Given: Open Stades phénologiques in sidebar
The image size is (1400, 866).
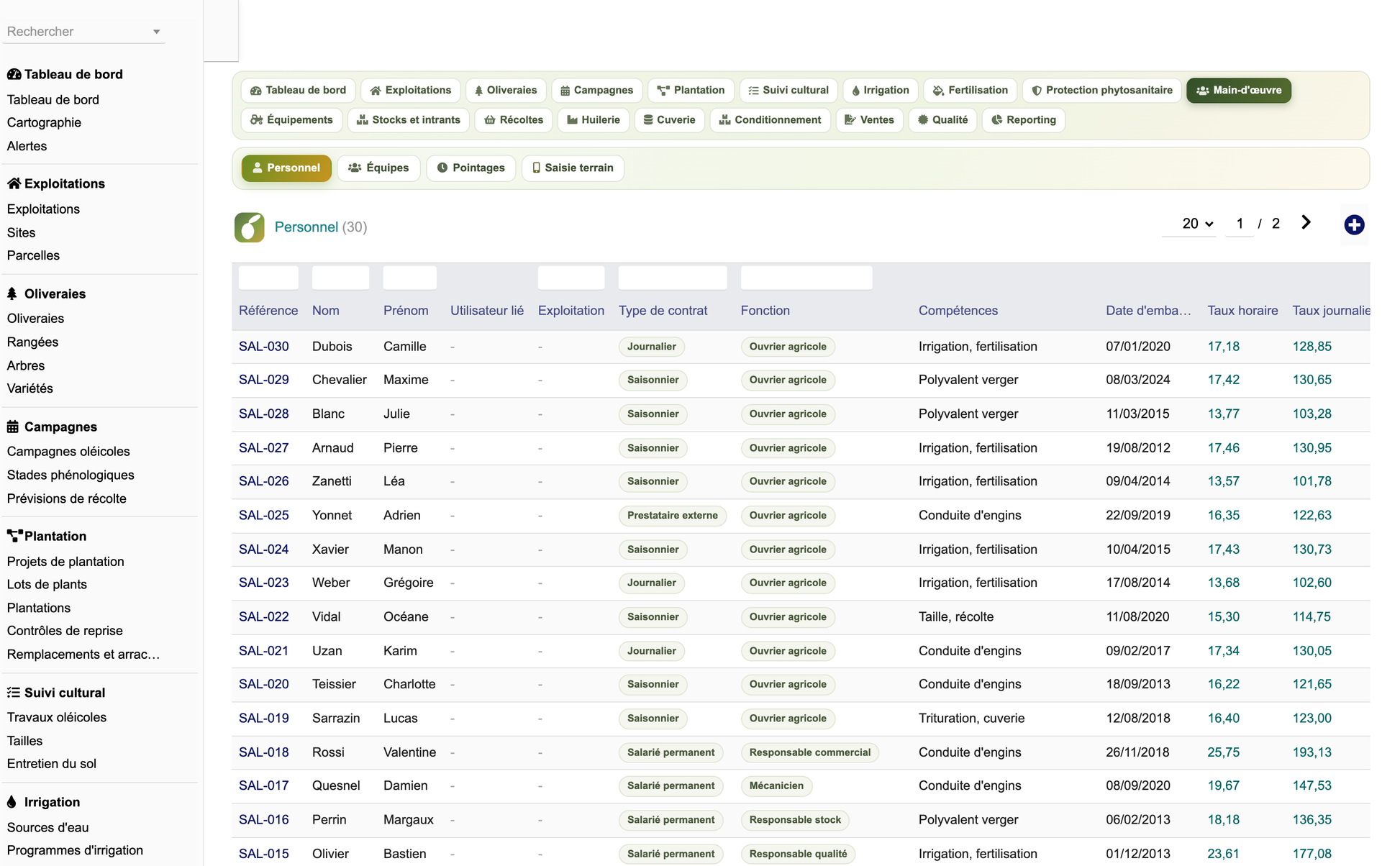Looking at the screenshot, I should 71,475.
